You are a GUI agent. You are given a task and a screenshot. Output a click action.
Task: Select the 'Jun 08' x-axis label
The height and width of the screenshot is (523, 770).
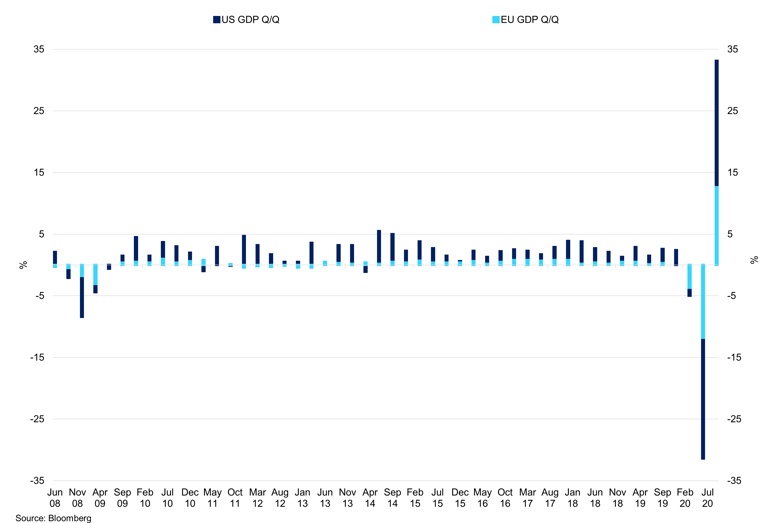54,499
